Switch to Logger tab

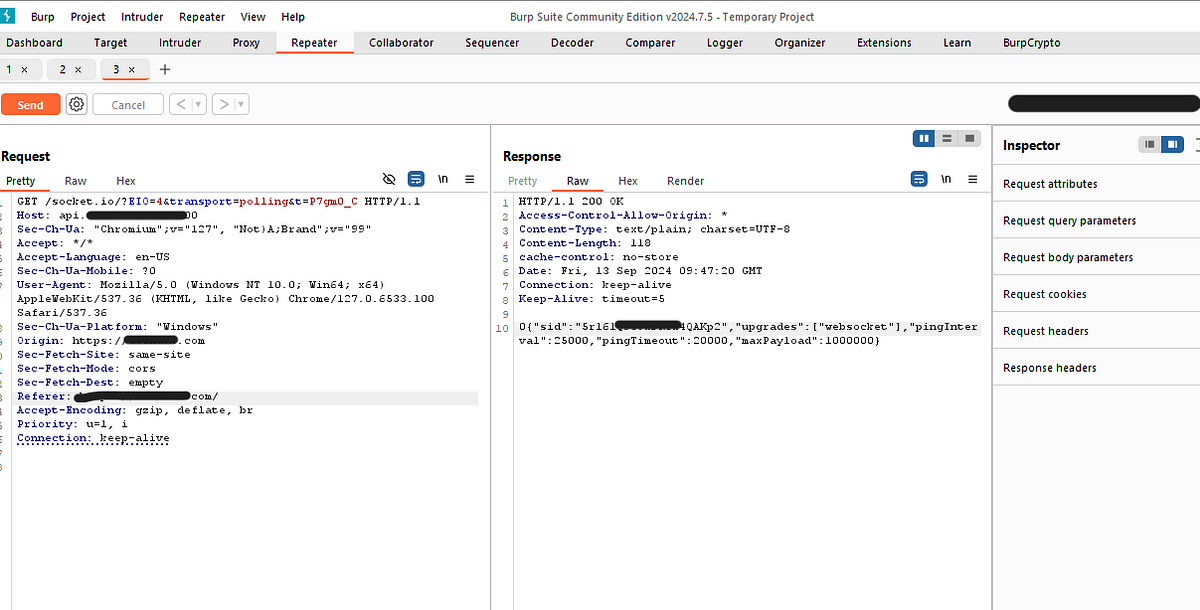click(x=725, y=43)
